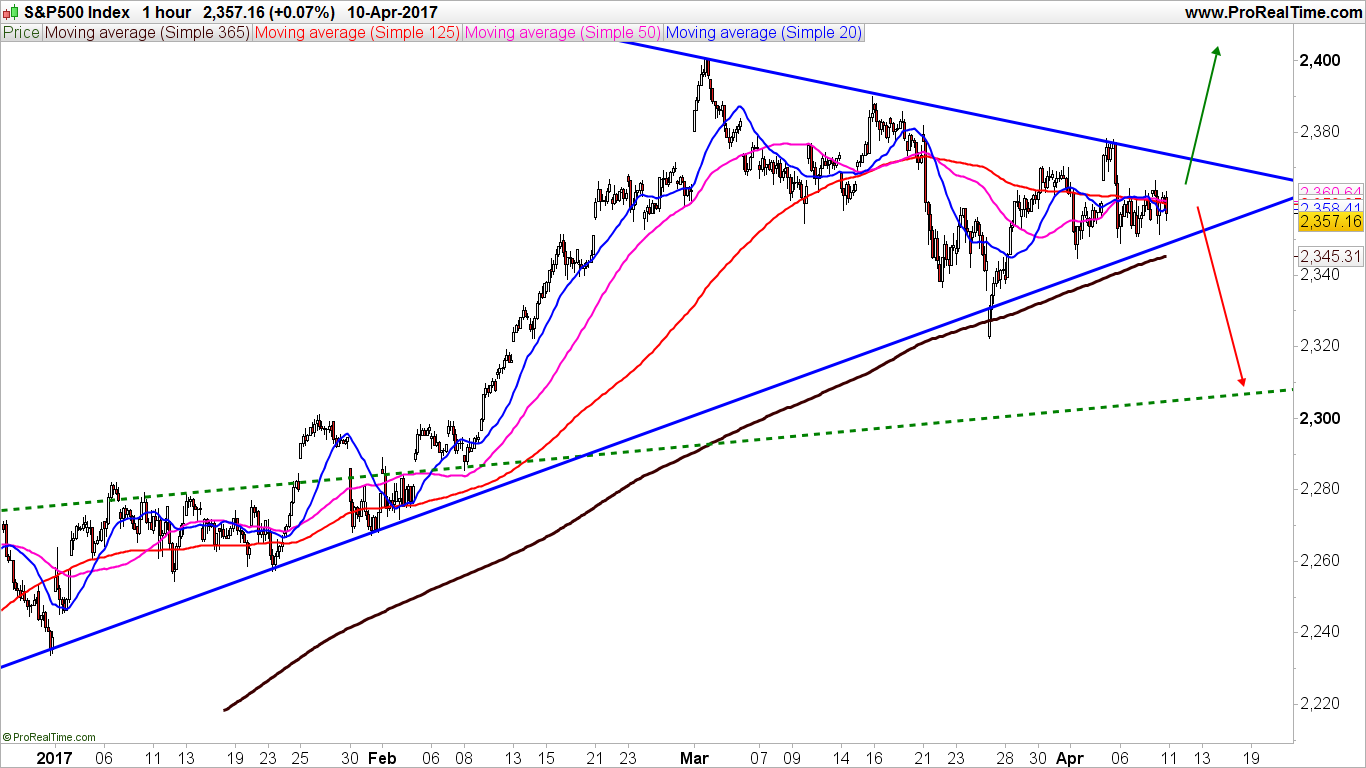Screen dimensions: 1366x768
Task: Click the 08 date label on time axis
Action: click(466, 758)
